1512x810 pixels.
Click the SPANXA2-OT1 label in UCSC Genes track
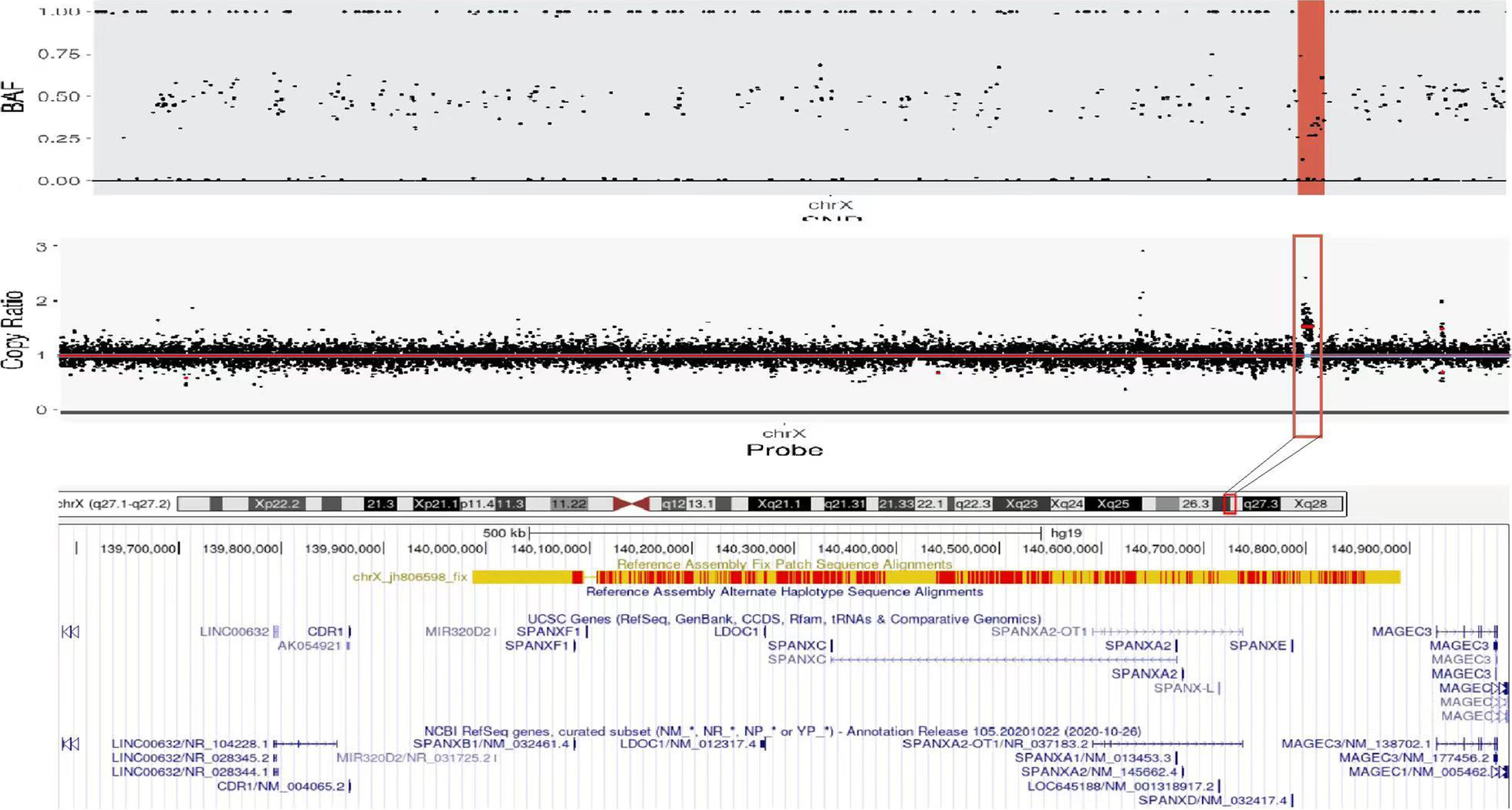pyautogui.click(x=1039, y=632)
